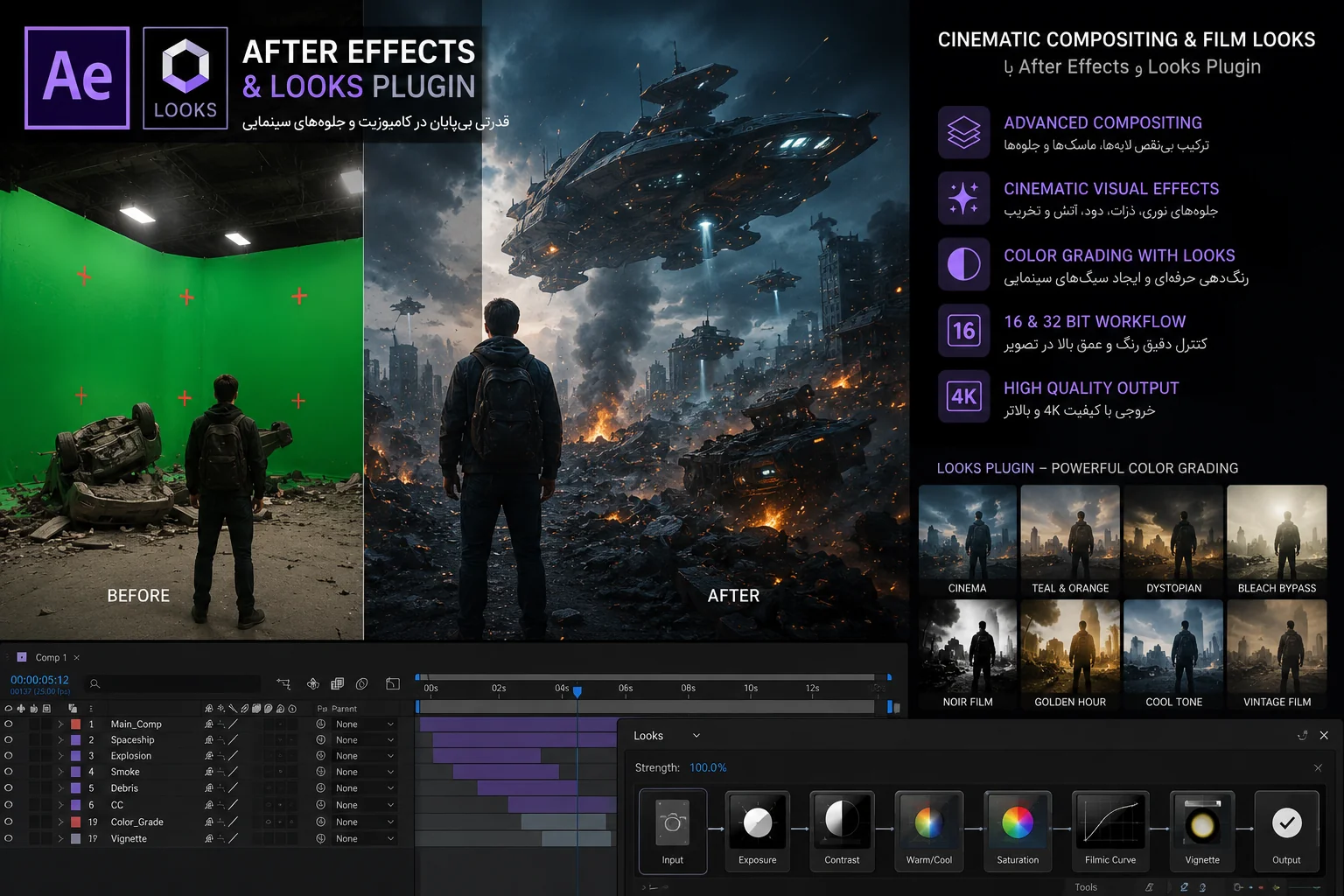The image size is (1344, 896).
Task: Open the Looks panel title dropdown arrow
Action: [696, 736]
